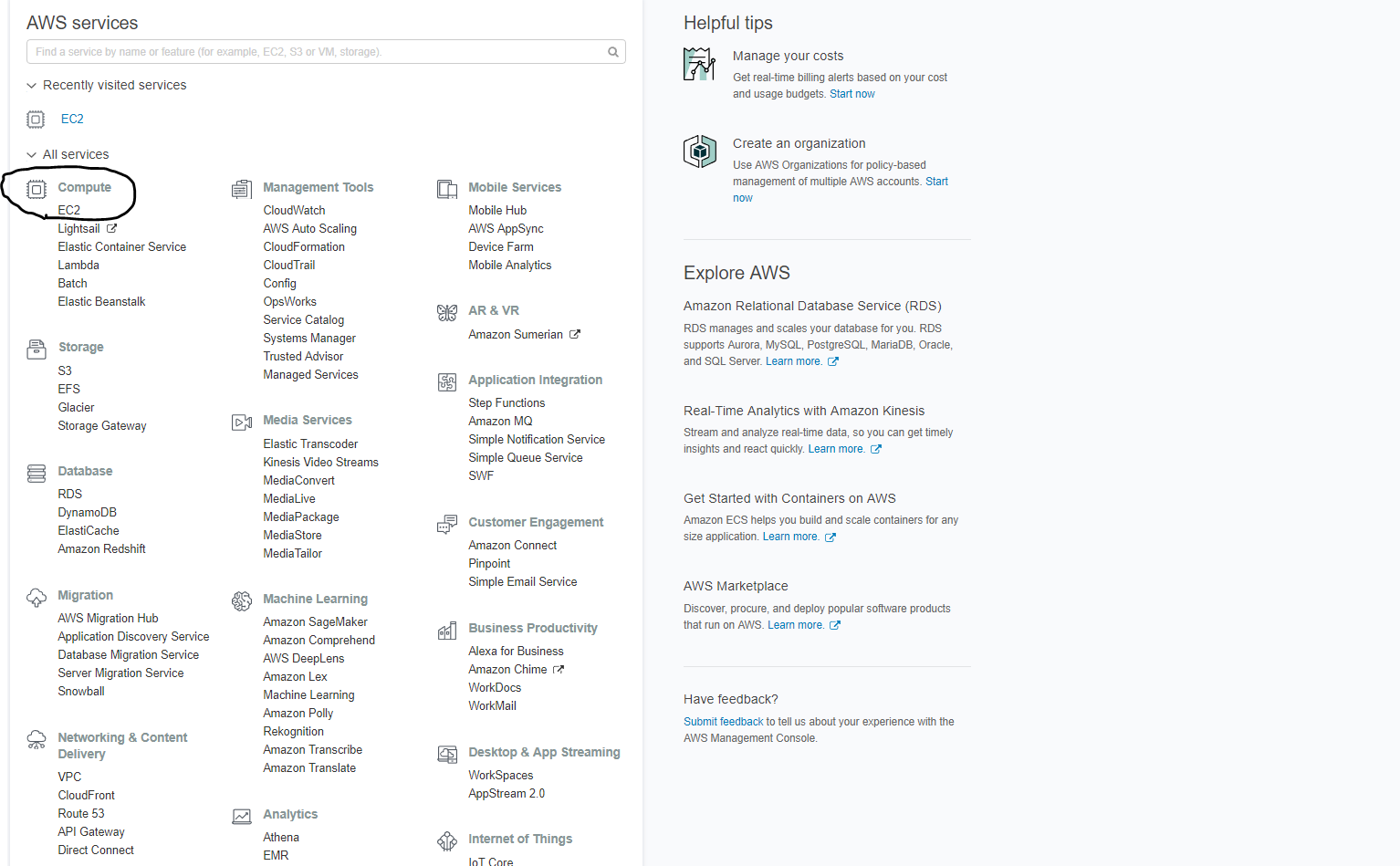Viewport: 1400px width, 866px height.
Task: Click the Analytics chart icon
Action: tap(242, 816)
